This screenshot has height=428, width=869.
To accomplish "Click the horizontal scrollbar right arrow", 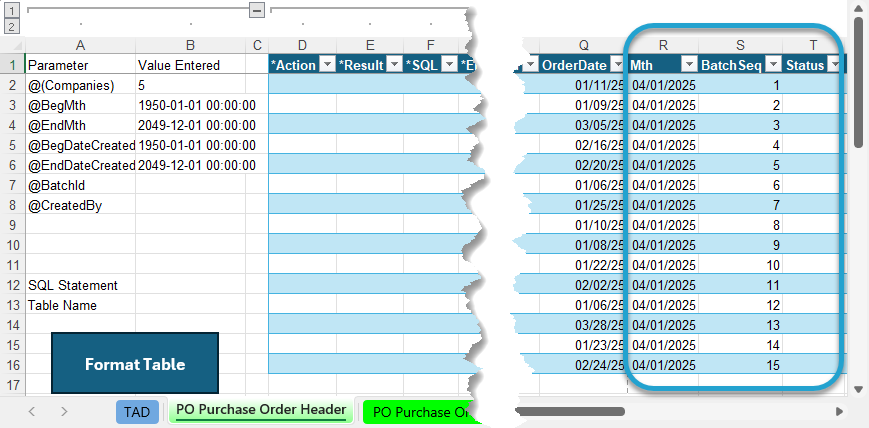I will [839, 411].
